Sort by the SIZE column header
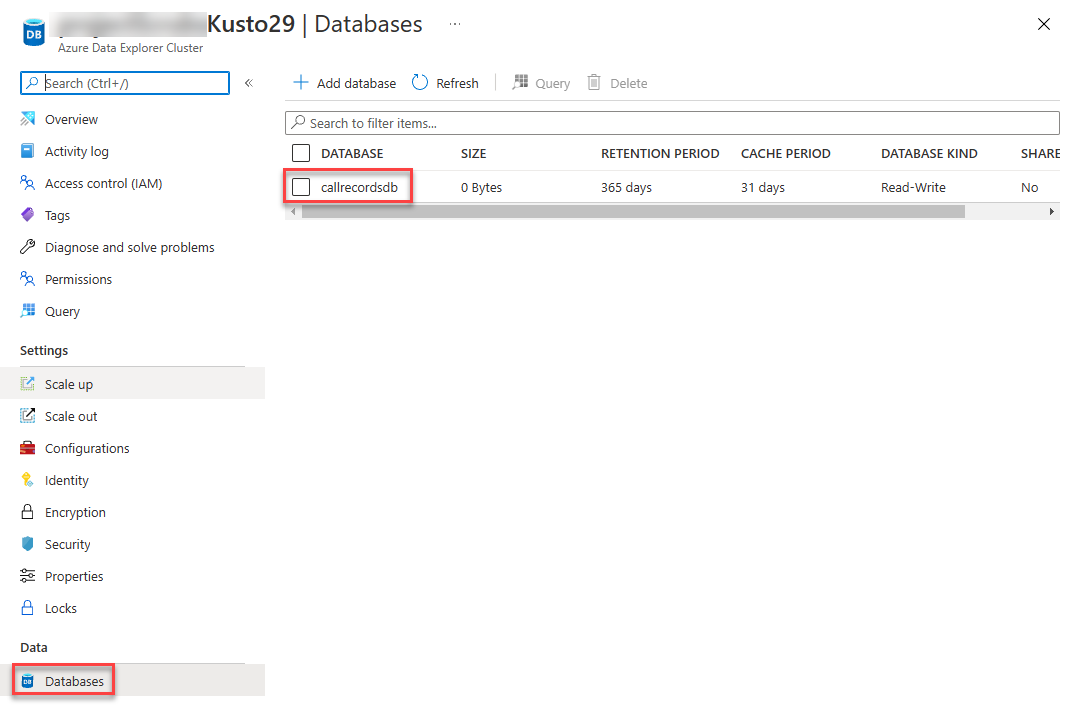This screenshot has height=708, width=1067. (x=474, y=153)
